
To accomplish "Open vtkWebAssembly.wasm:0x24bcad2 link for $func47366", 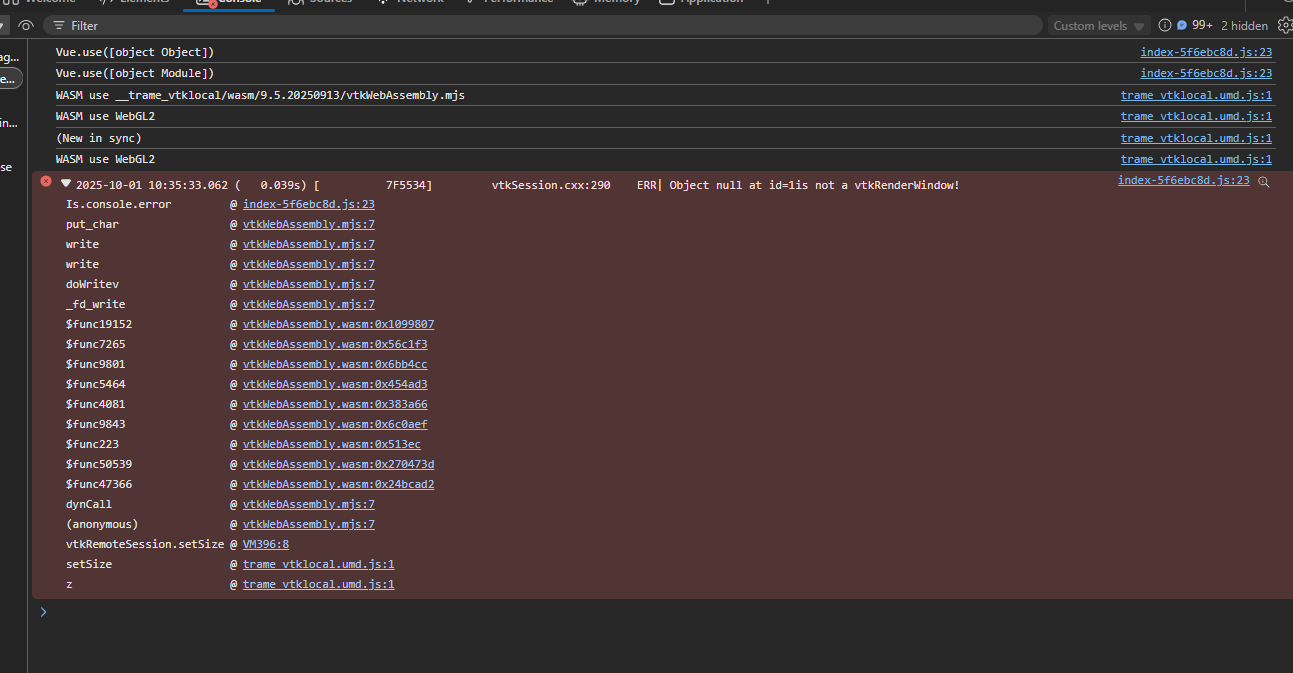I will pyautogui.click(x=338, y=484).
